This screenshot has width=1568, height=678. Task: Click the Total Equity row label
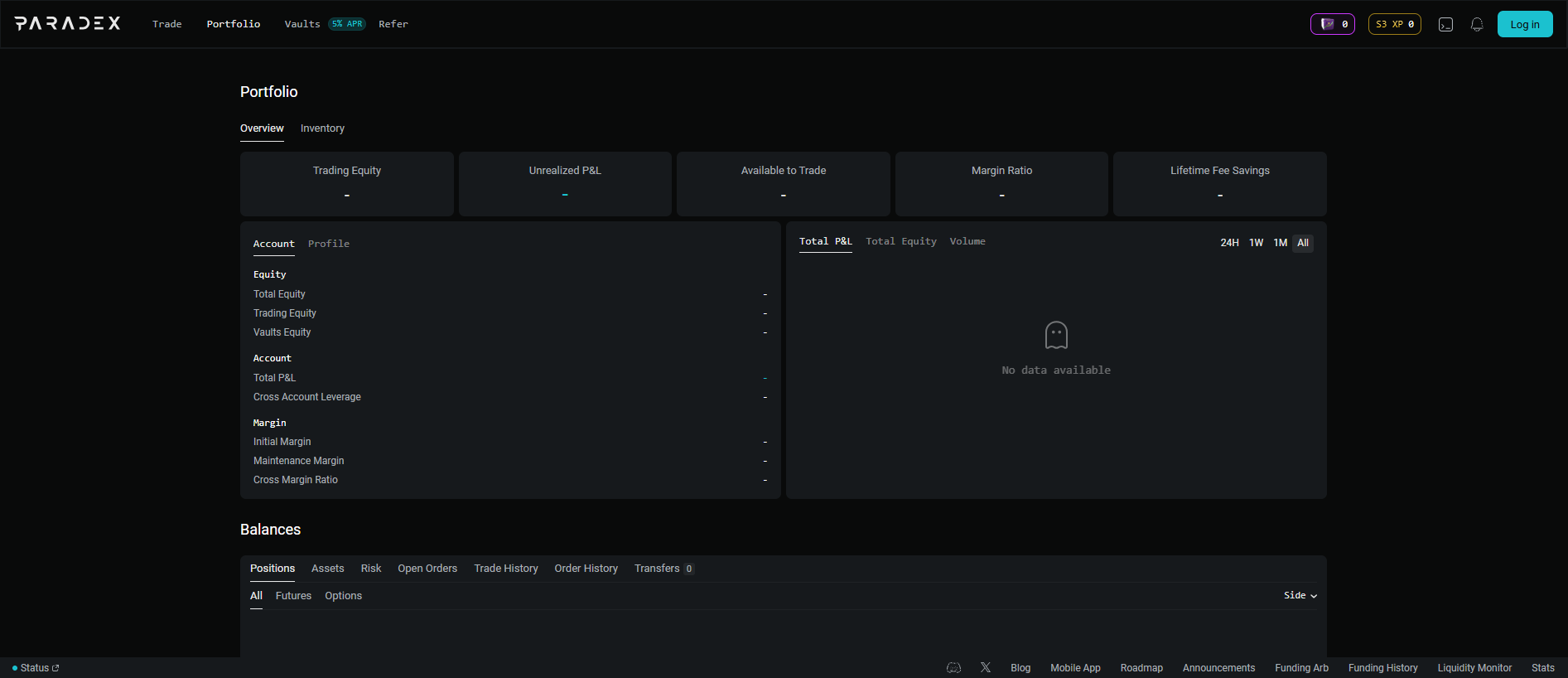click(x=279, y=294)
